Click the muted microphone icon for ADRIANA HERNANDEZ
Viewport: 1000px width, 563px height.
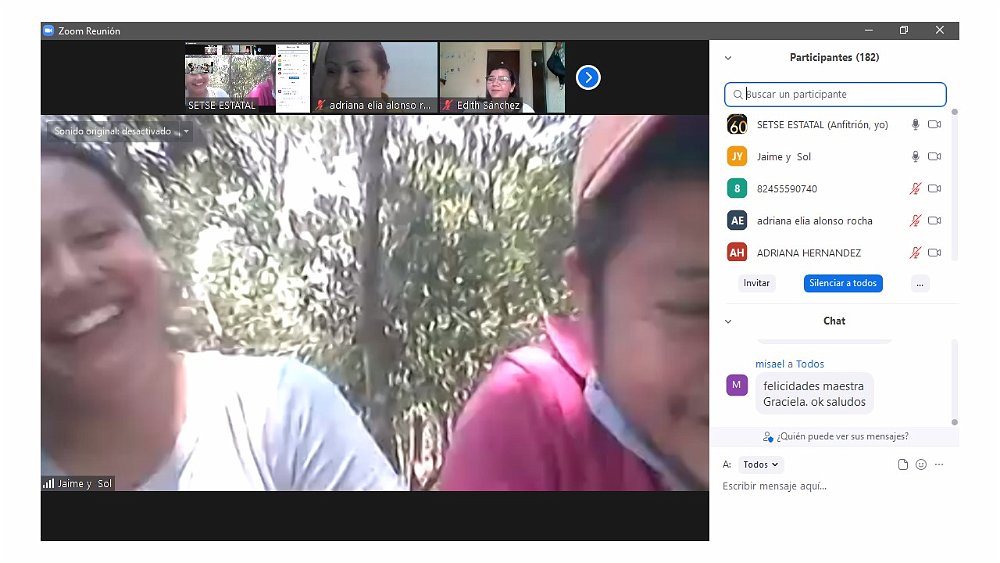tap(914, 253)
